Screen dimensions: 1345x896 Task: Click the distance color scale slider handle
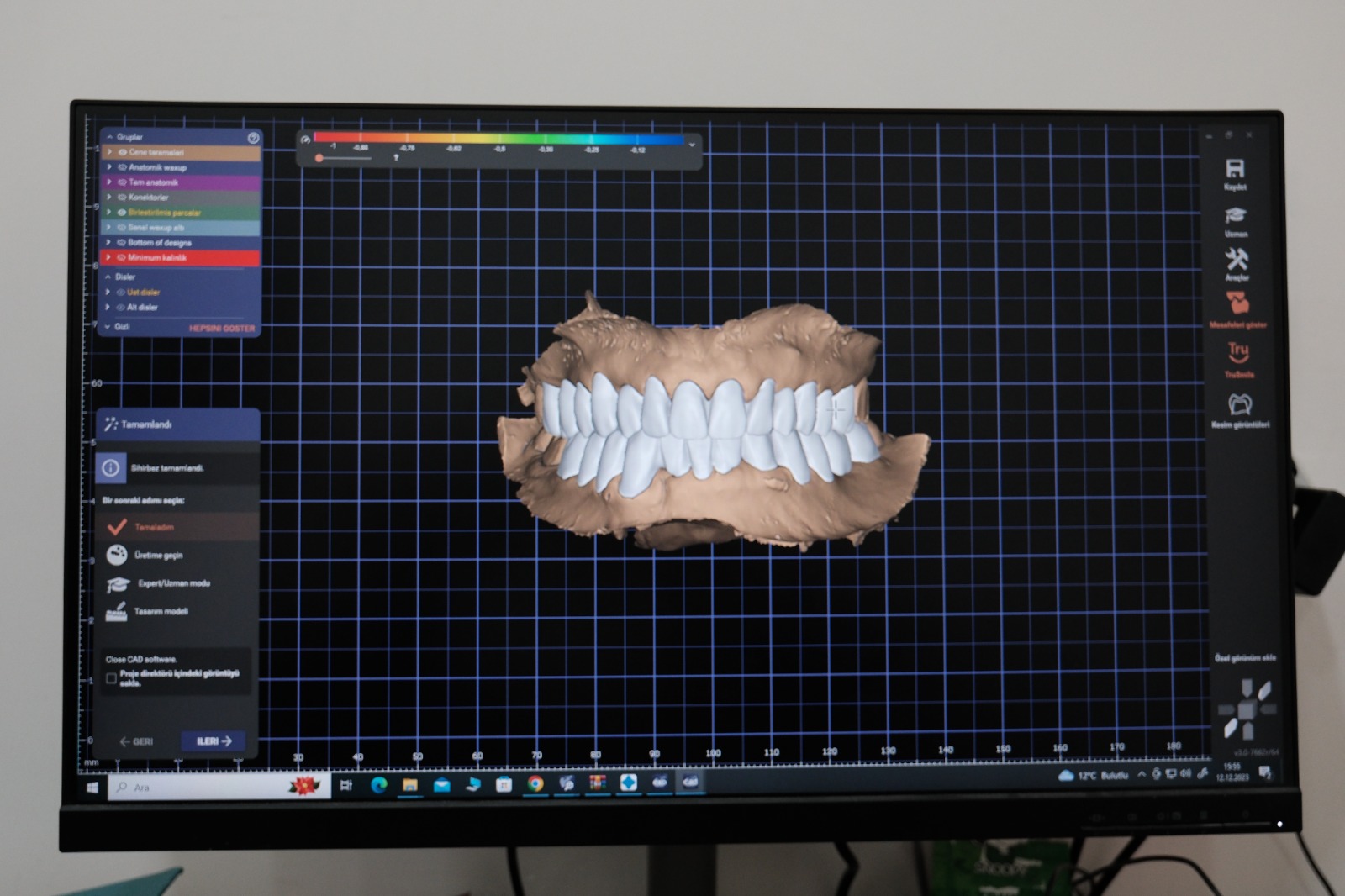[319, 158]
